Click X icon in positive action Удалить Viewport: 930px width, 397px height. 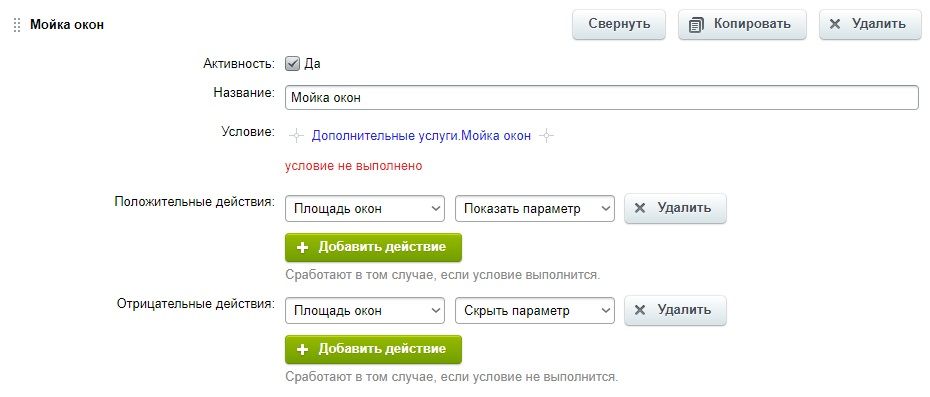click(640, 208)
